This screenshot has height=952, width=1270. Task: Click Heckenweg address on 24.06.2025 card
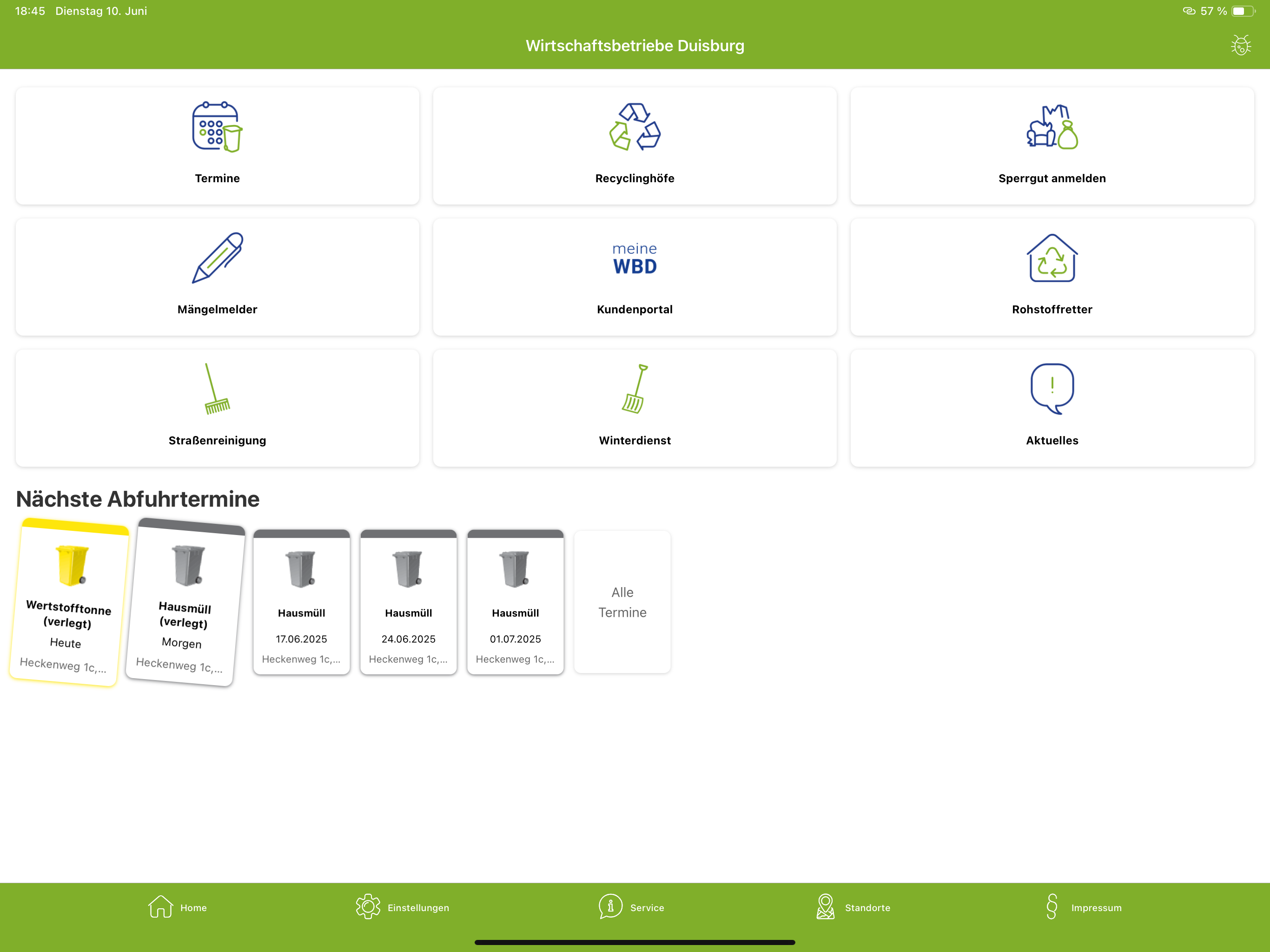coord(408,659)
